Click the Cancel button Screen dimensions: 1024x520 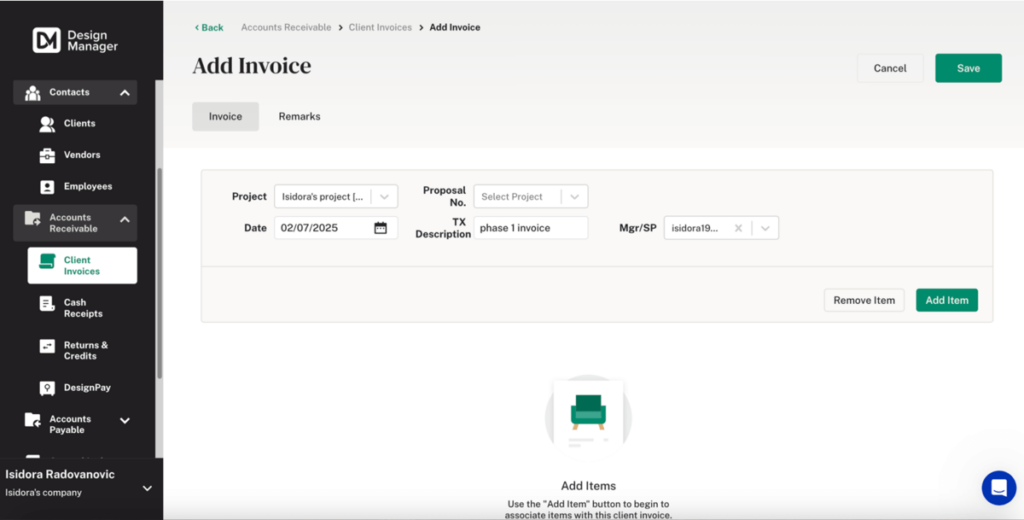[x=890, y=68]
